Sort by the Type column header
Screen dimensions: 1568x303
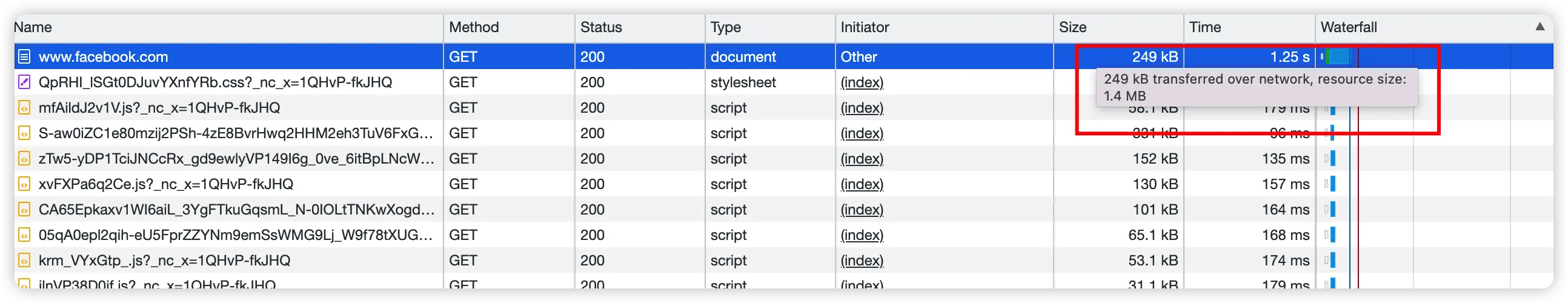pyautogui.click(x=770, y=27)
